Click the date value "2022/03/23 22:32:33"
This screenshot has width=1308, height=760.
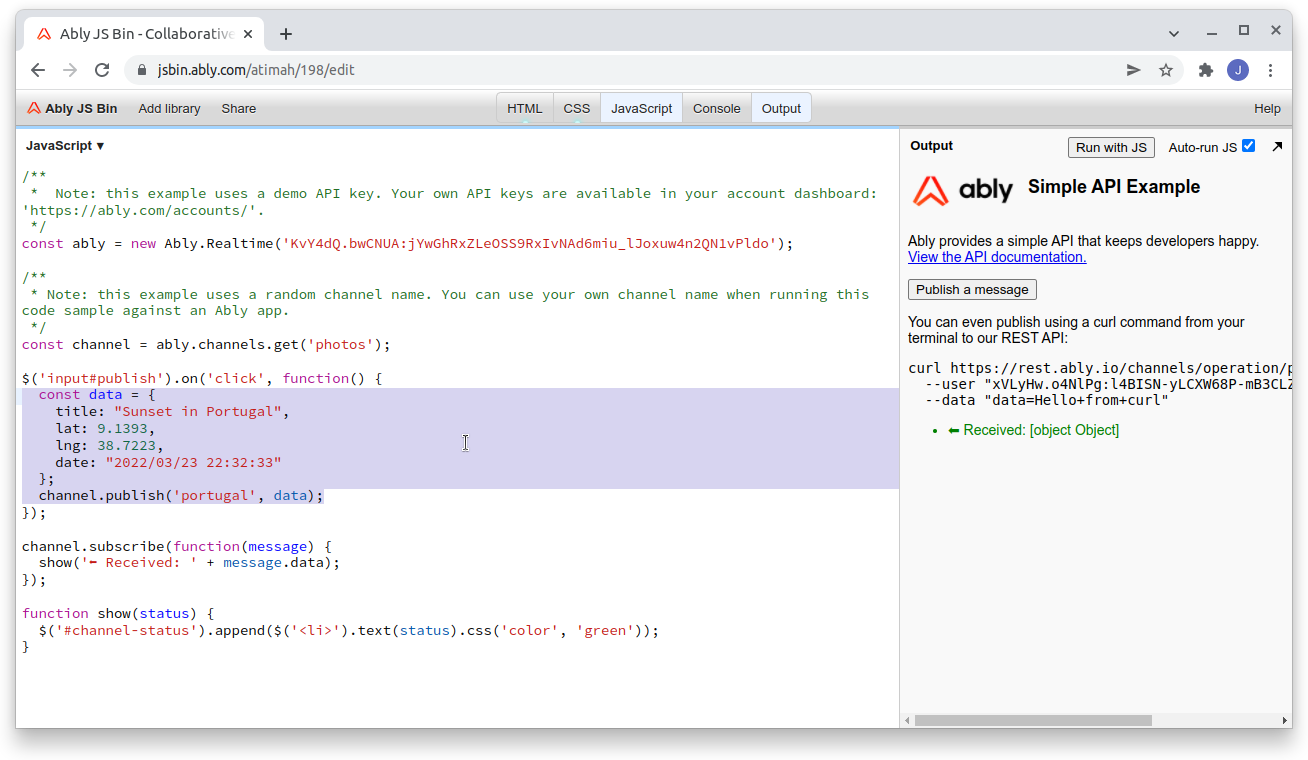(x=193, y=463)
